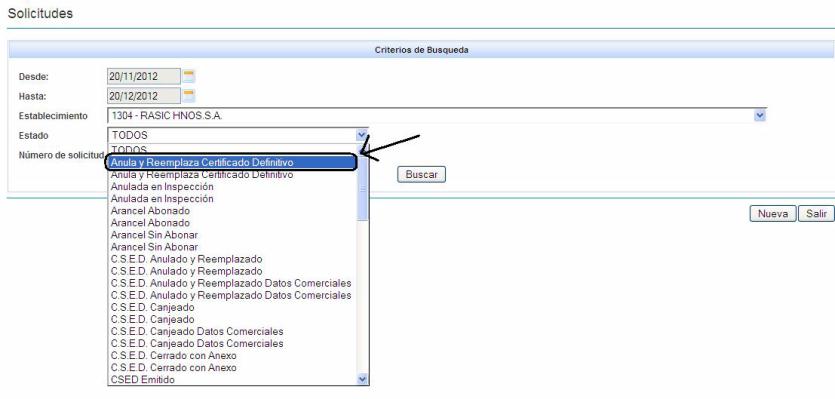Click the Criterios de Busqueda panel header

coord(421,50)
